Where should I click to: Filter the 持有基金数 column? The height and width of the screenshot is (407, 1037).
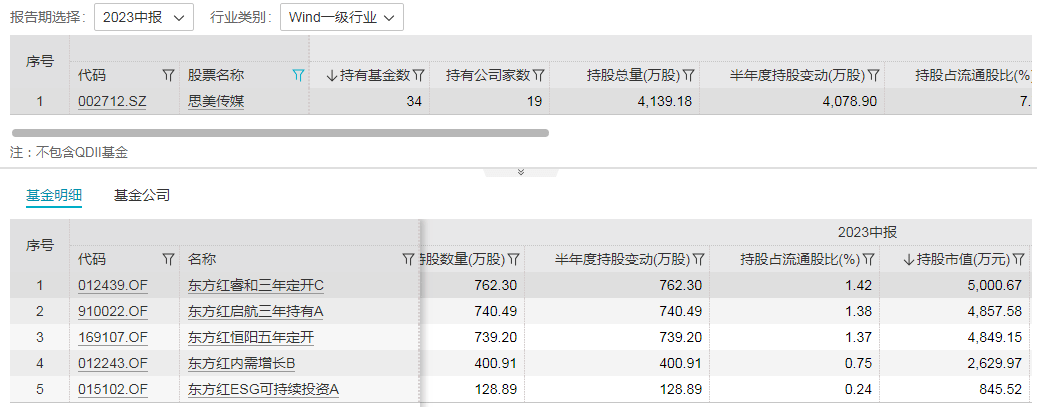(419, 75)
